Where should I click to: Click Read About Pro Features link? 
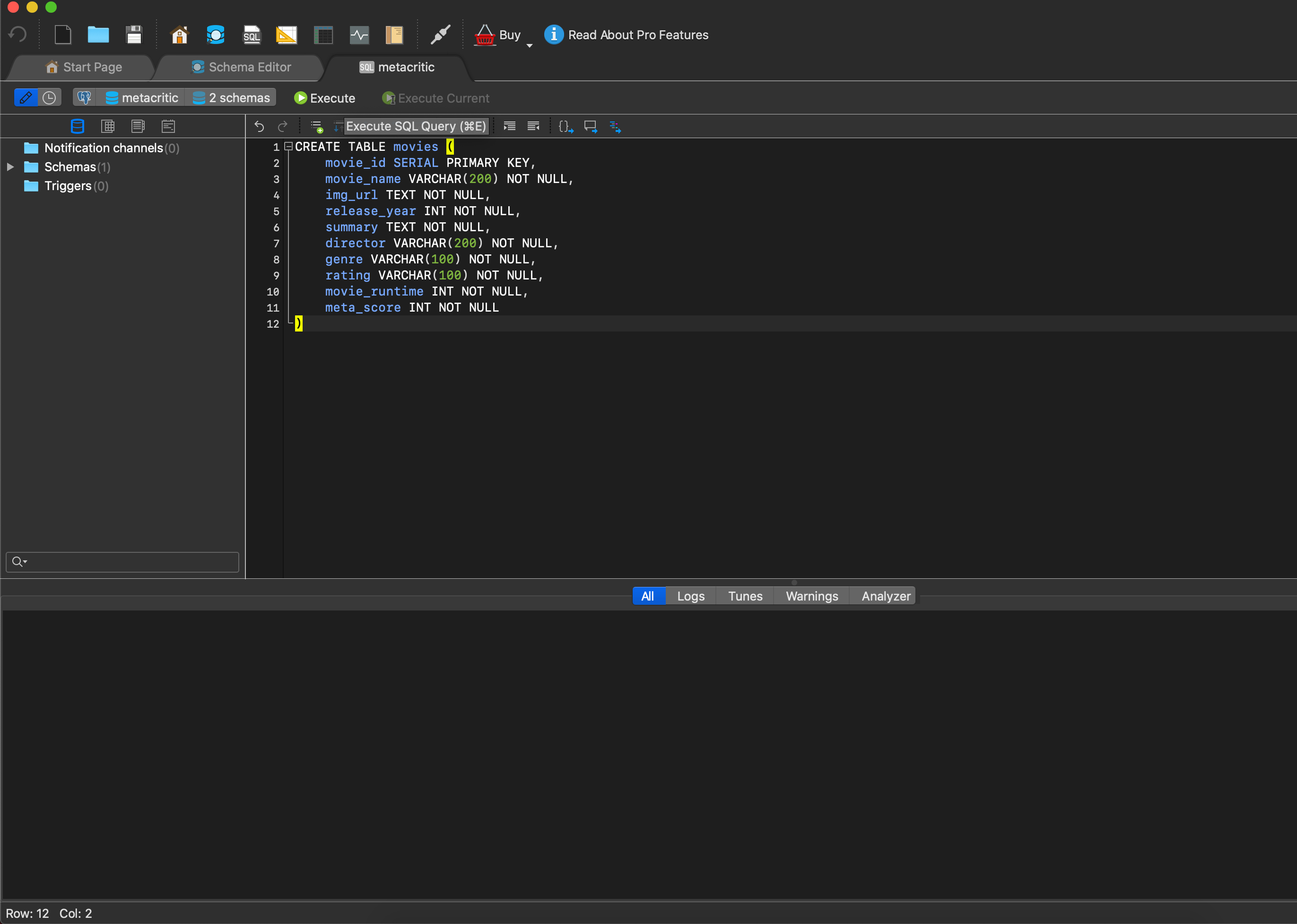coord(638,35)
